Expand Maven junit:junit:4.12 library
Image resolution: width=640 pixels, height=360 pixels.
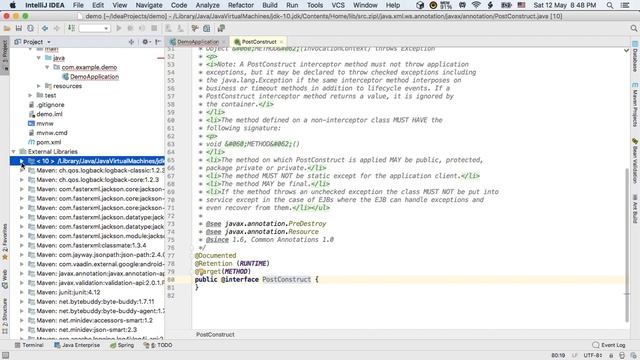coord(22,293)
